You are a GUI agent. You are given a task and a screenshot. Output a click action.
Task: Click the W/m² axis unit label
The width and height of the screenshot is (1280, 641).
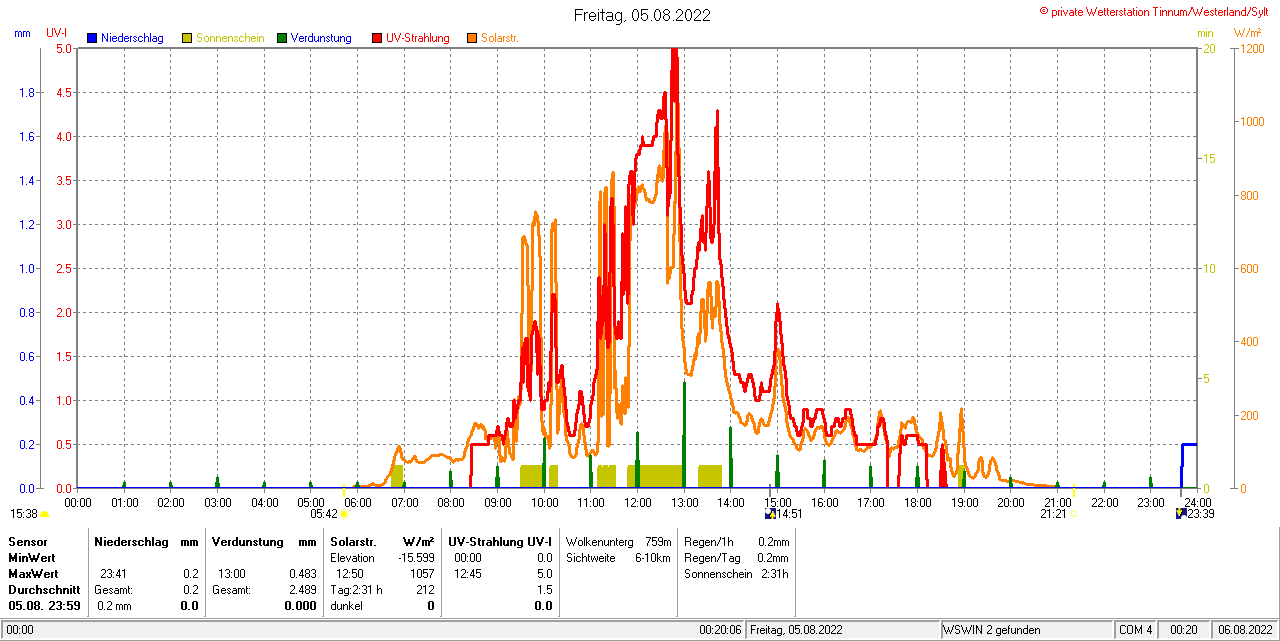pyautogui.click(x=1249, y=33)
